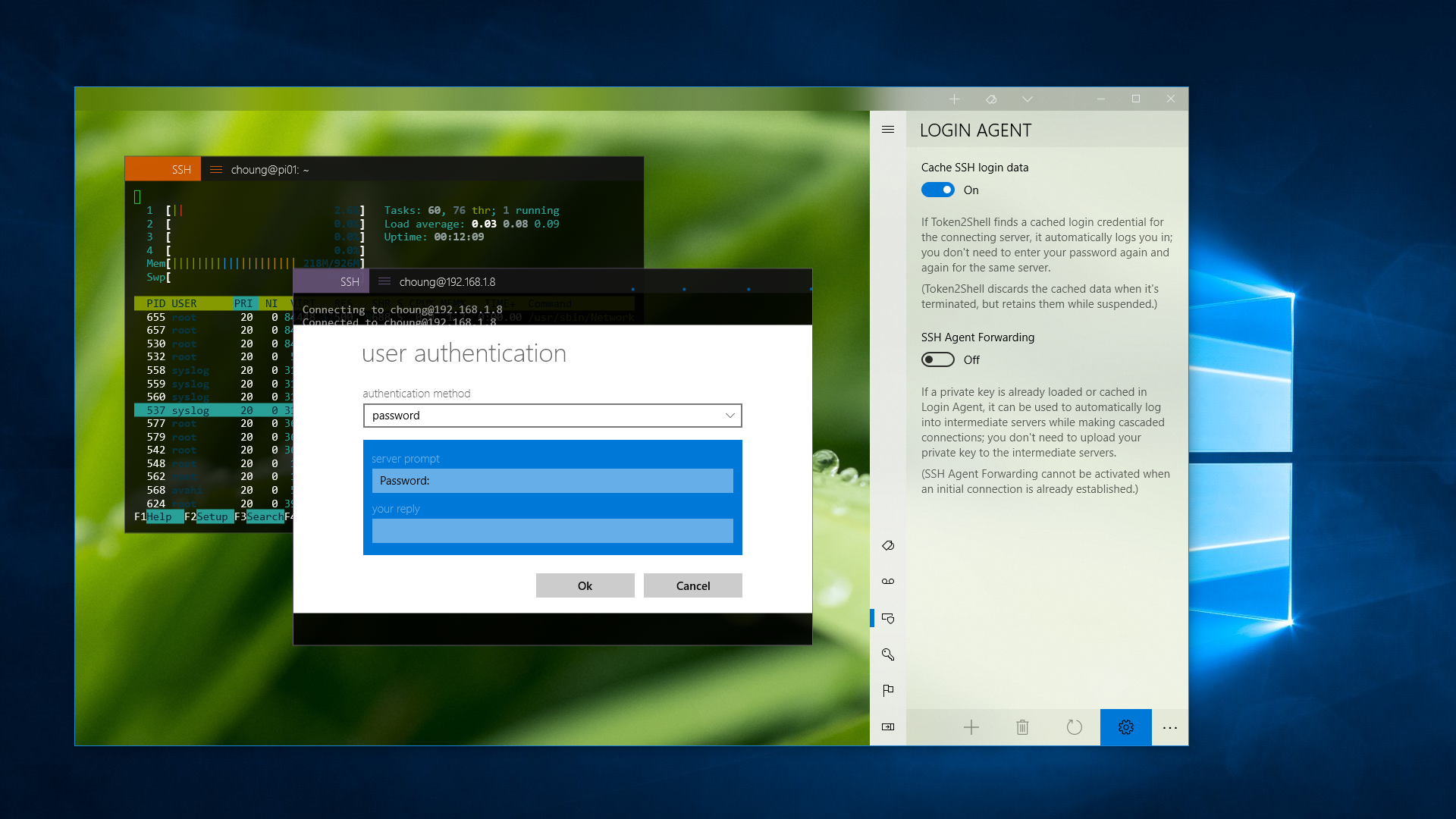1456x819 pixels.
Task: Open settings gear in bottom bar
Action: [x=1125, y=727]
